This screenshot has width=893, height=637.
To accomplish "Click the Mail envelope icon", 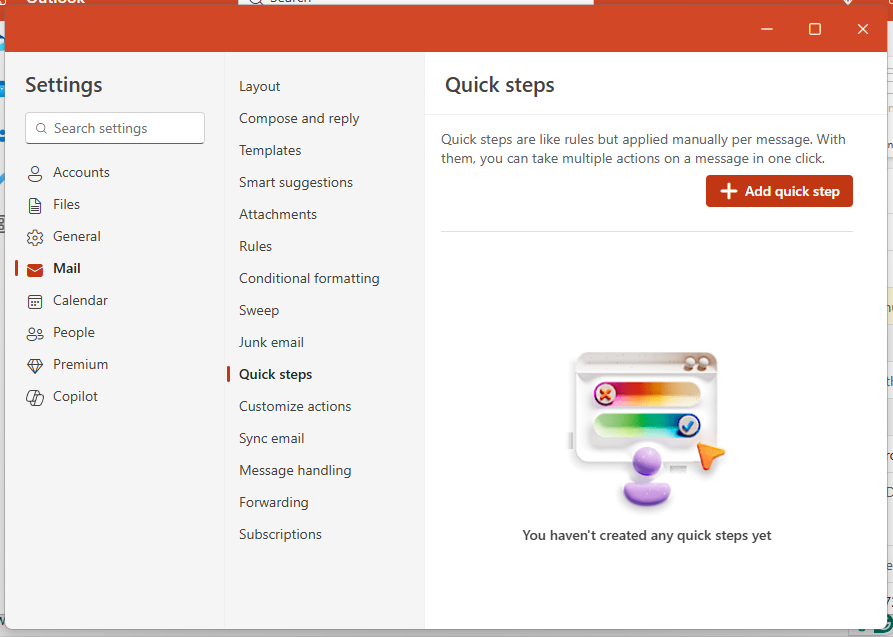I will (35, 269).
